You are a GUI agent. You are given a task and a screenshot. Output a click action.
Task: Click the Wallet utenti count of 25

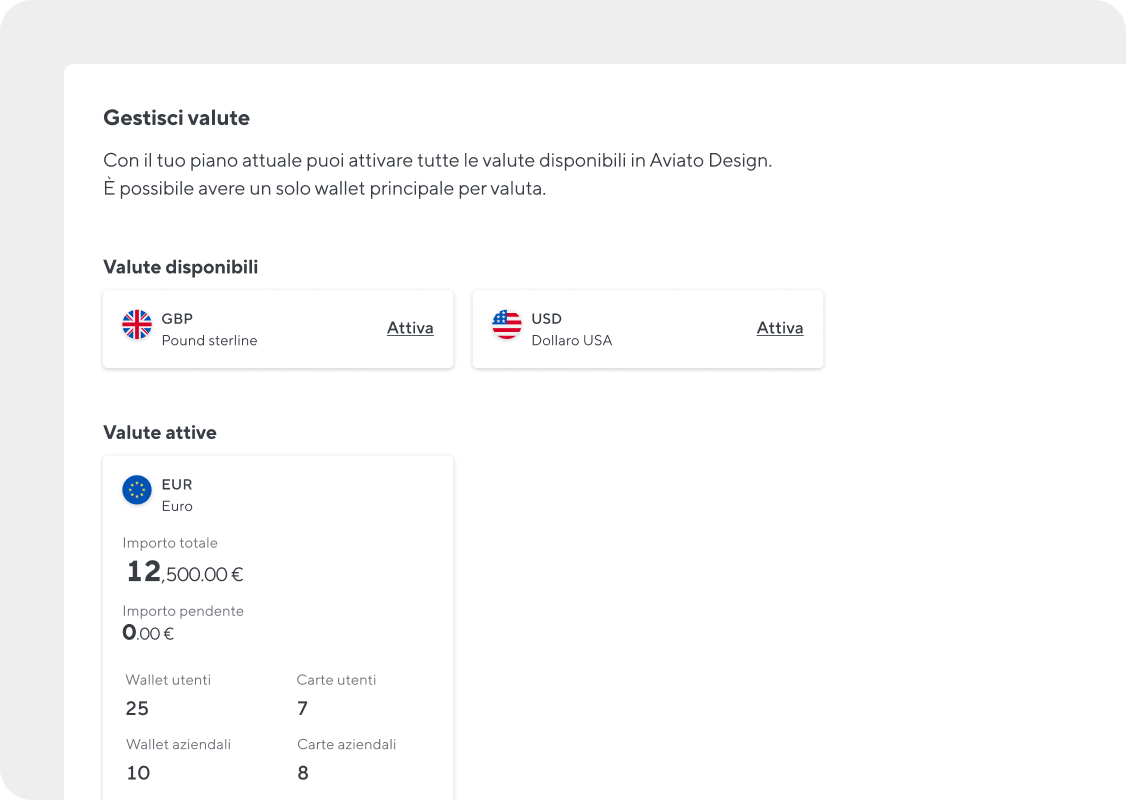(x=137, y=709)
